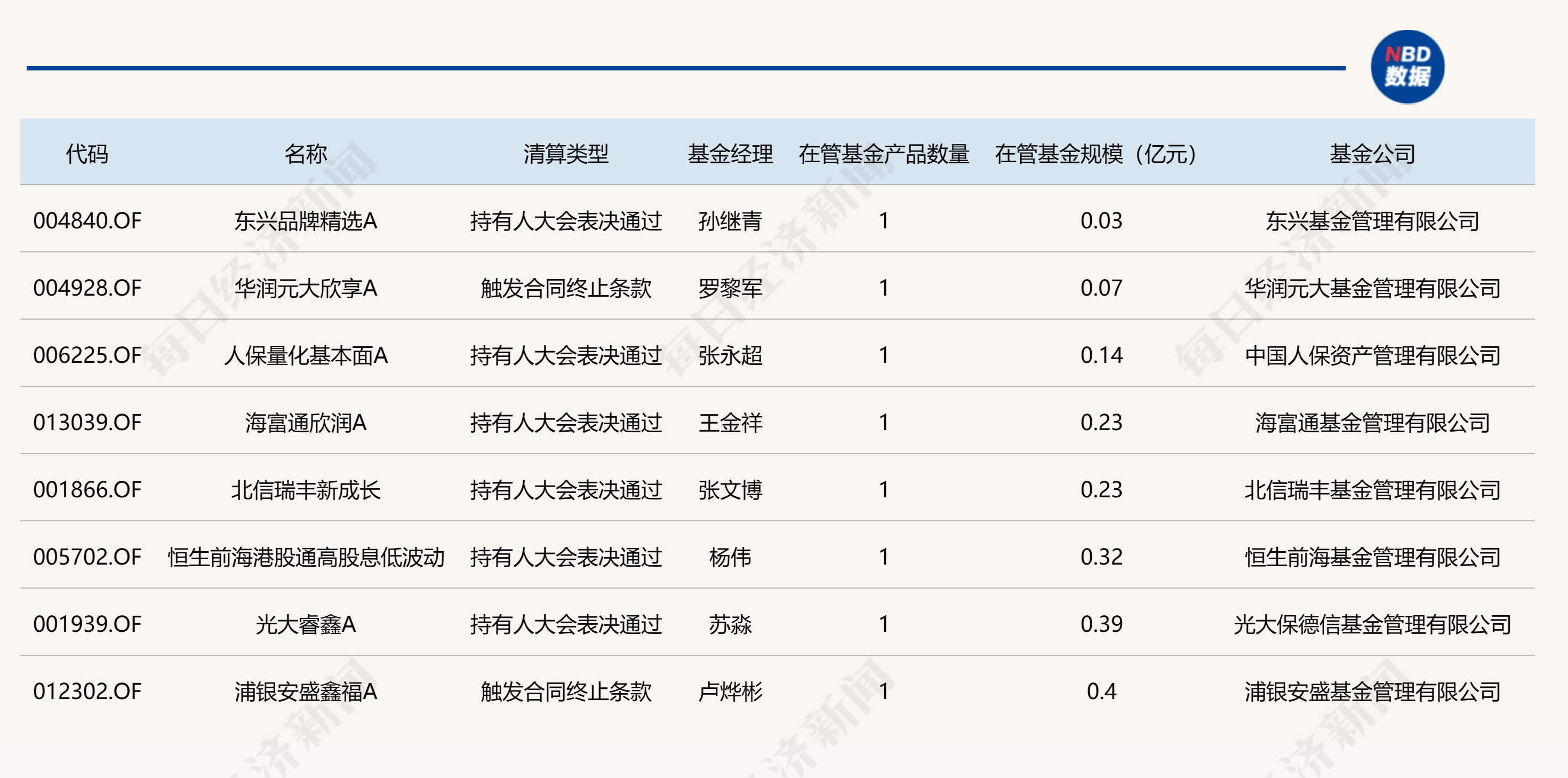Click product count 1 in 孙继青 row

tap(884, 220)
